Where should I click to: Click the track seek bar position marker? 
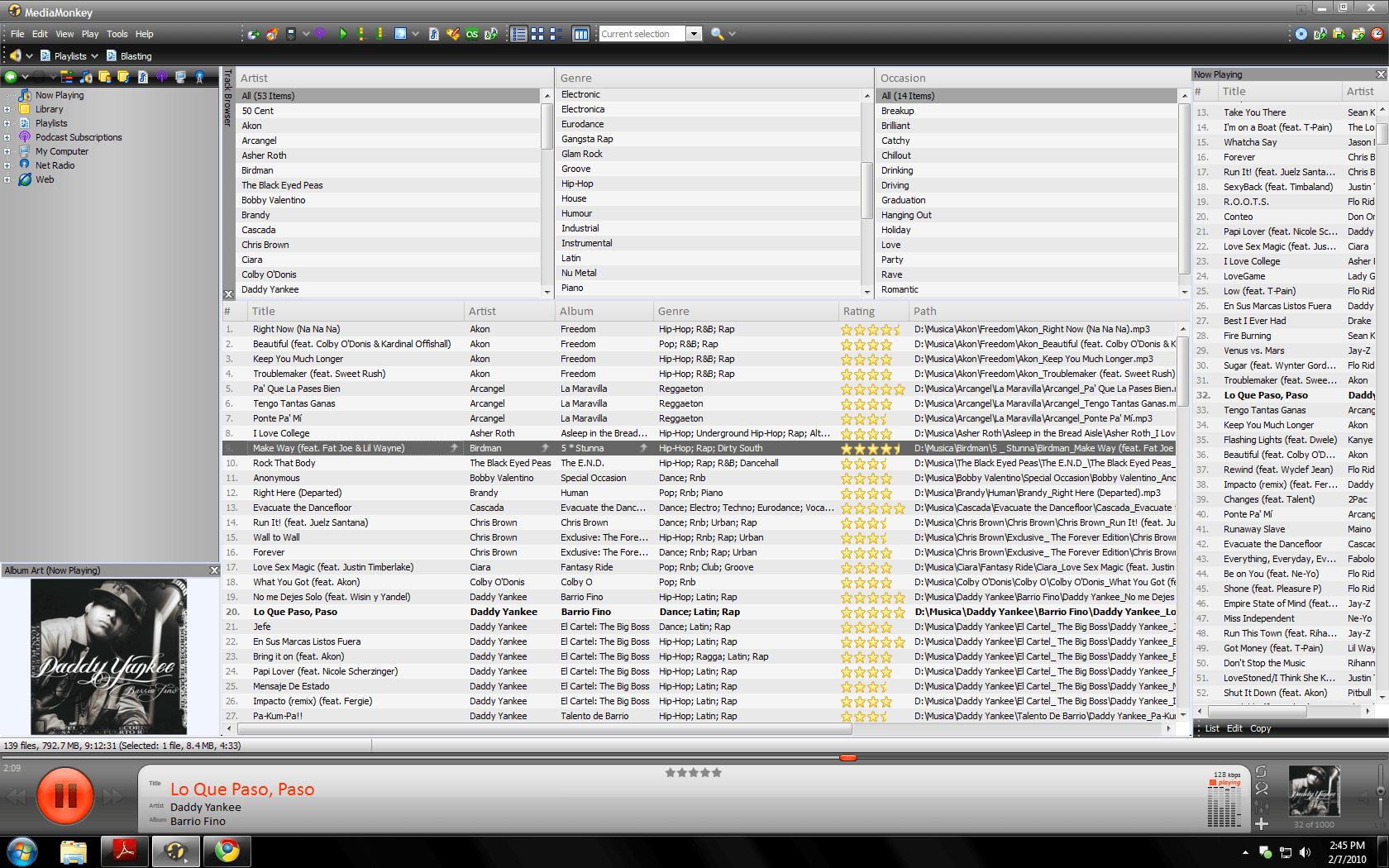click(847, 757)
